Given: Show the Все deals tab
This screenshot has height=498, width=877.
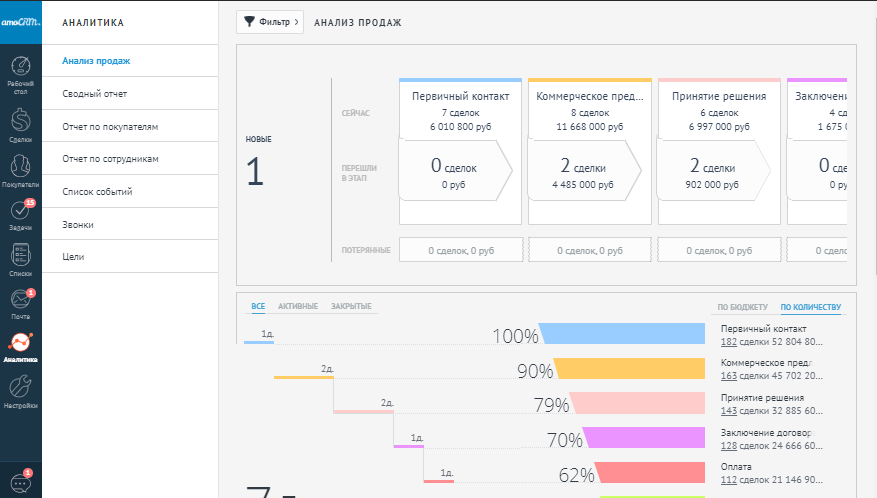Looking at the screenshot, I should [258, 306].
